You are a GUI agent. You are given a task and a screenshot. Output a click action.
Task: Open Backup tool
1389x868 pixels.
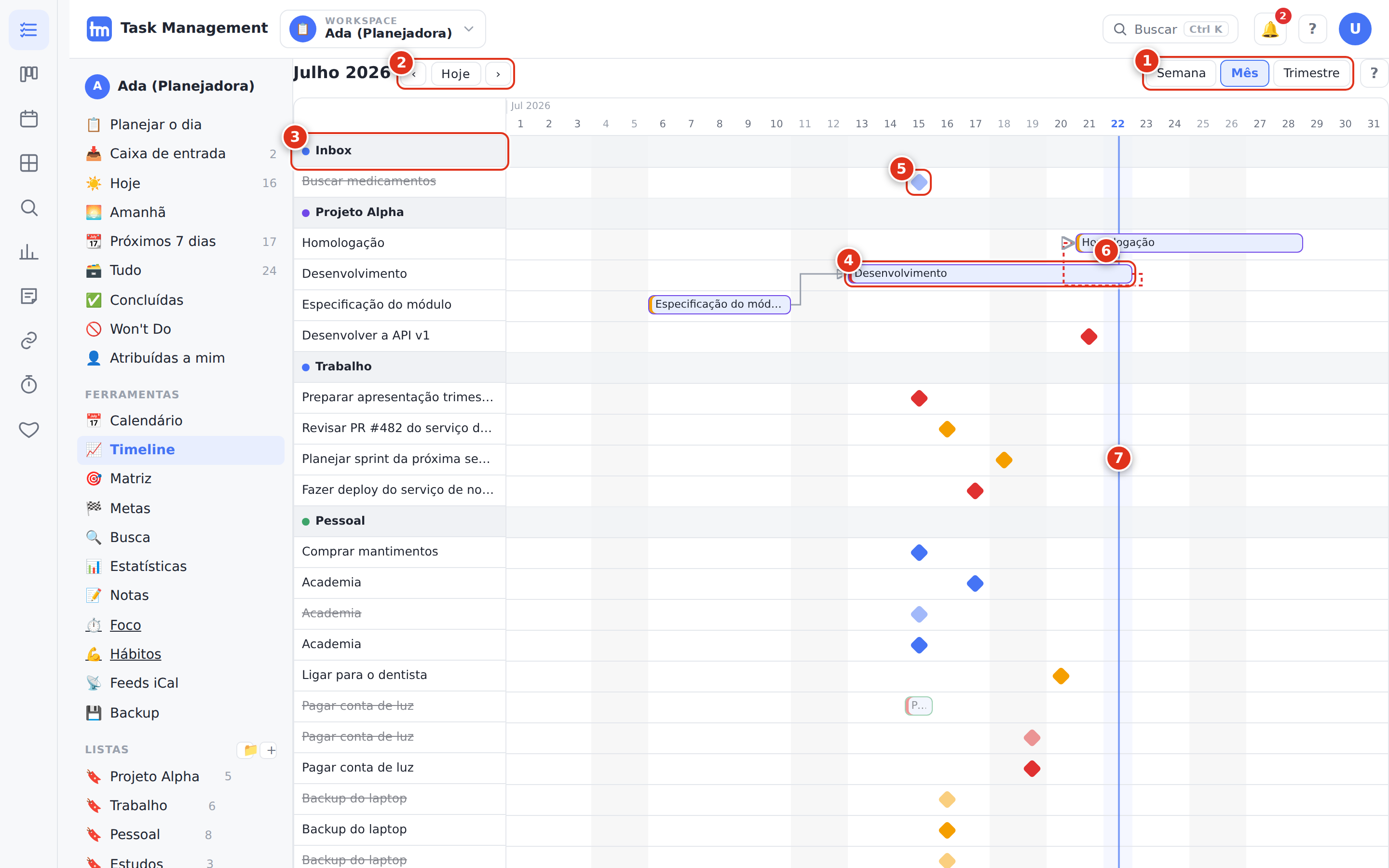[181, 712]
